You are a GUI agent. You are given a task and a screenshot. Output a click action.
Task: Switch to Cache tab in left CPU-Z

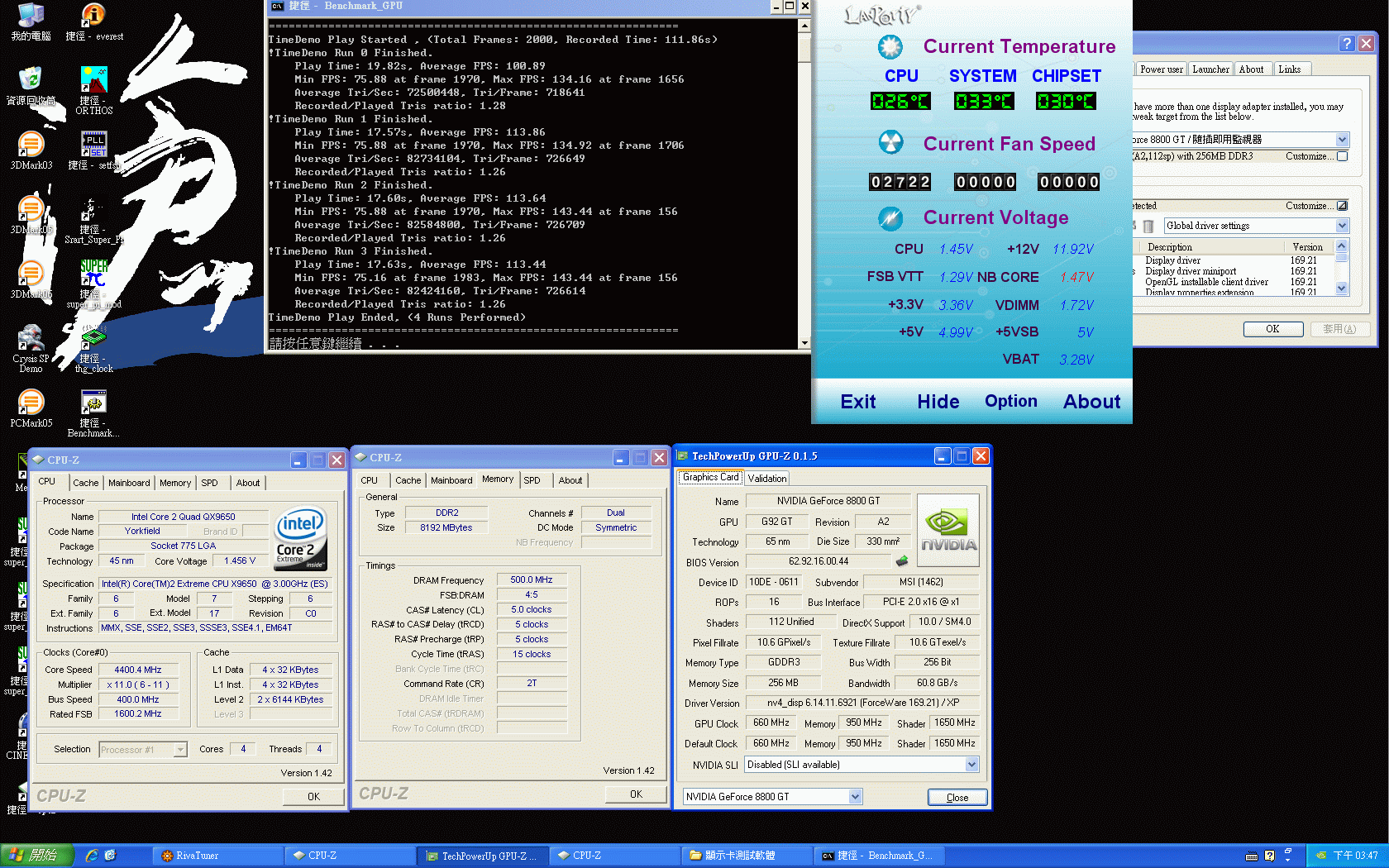pos(85,483)
